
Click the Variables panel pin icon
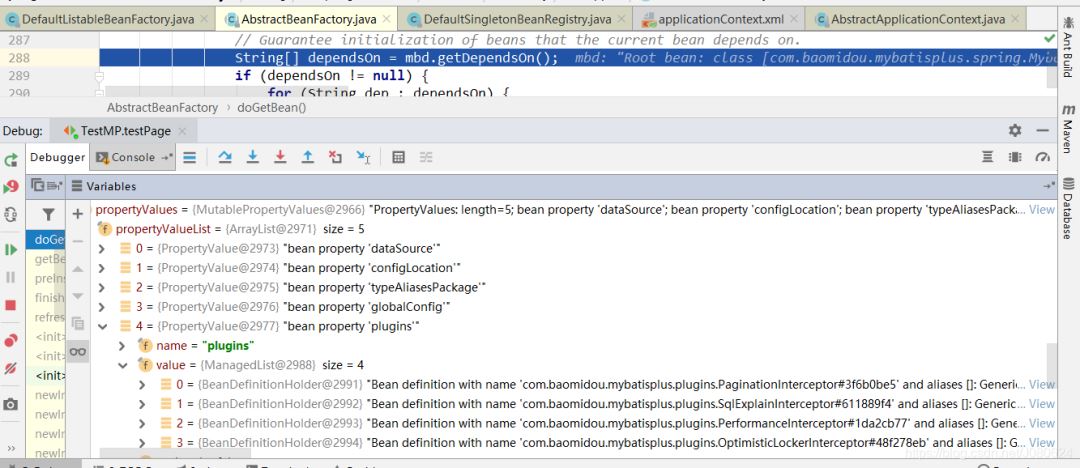coord(1048,185)
